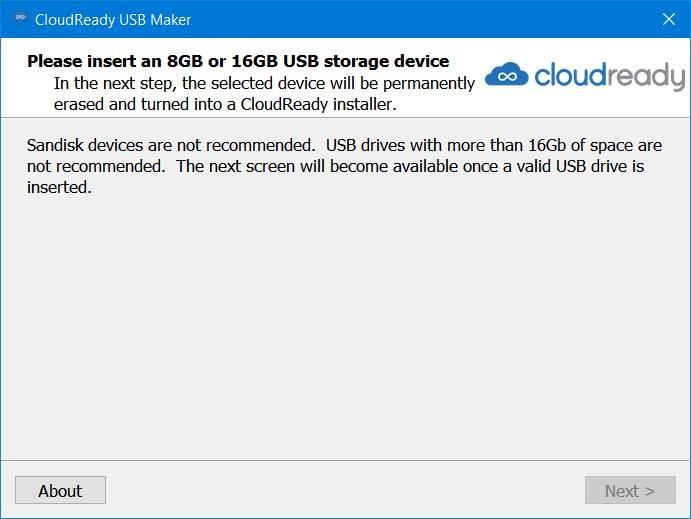
Task: Click the 'cloudready' wordmark text
Action: [x=609, y=76]
